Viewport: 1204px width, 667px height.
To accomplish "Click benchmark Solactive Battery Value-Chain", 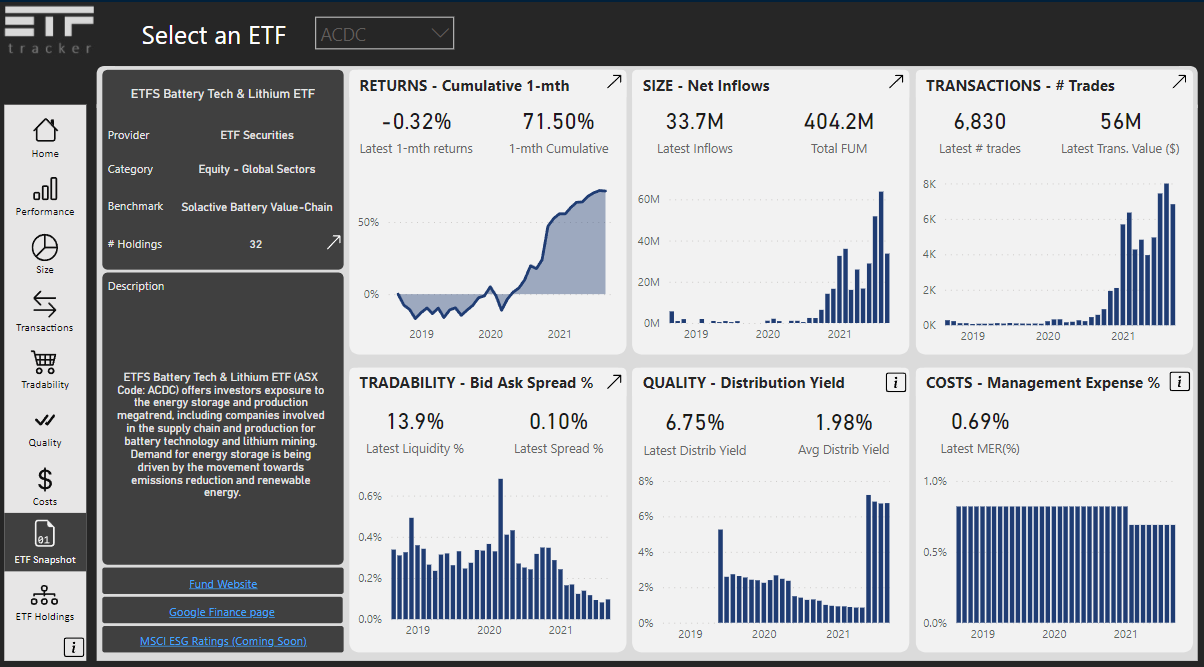I will (257, 207).
